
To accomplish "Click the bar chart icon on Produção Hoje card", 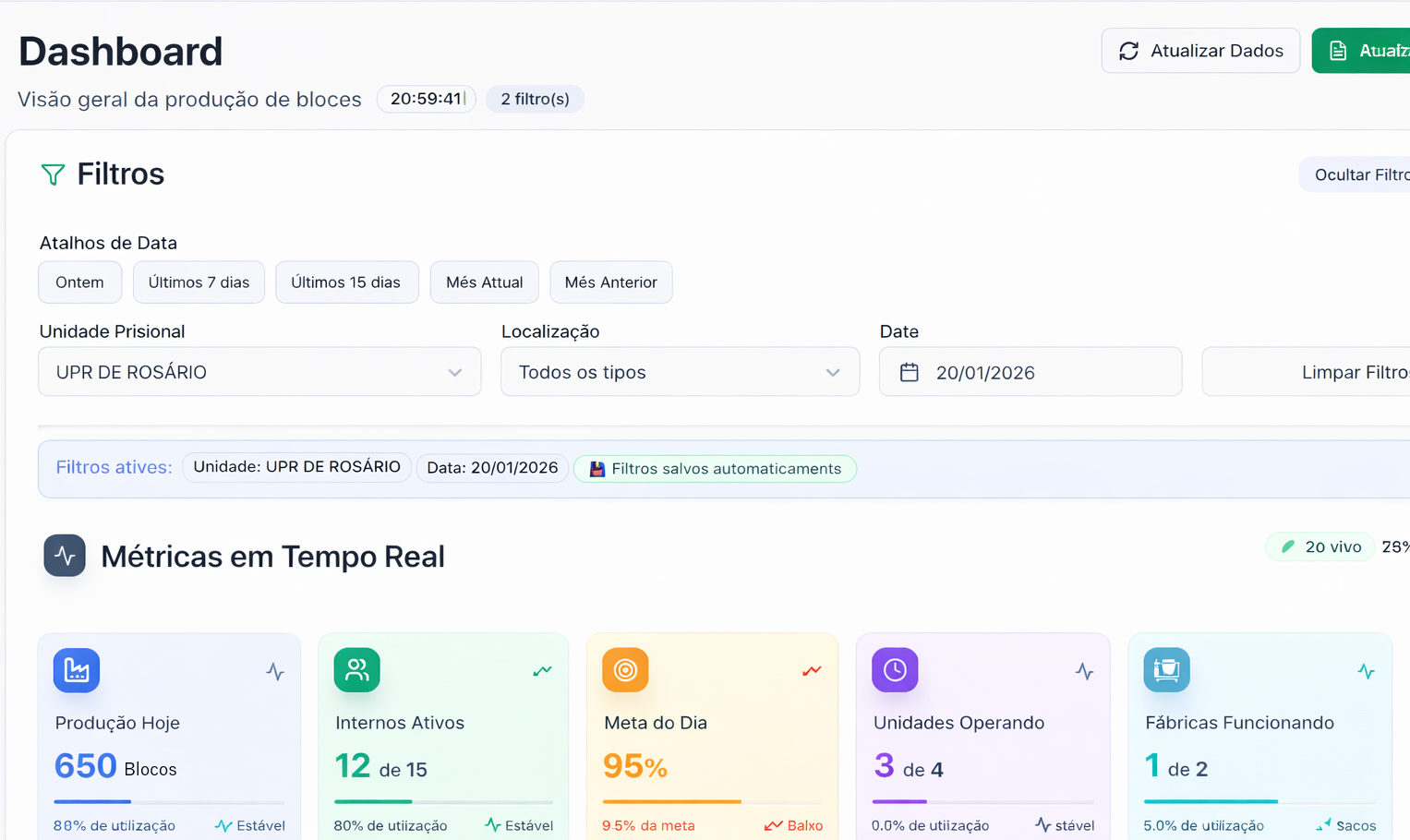I will click(x=77, y=670).
